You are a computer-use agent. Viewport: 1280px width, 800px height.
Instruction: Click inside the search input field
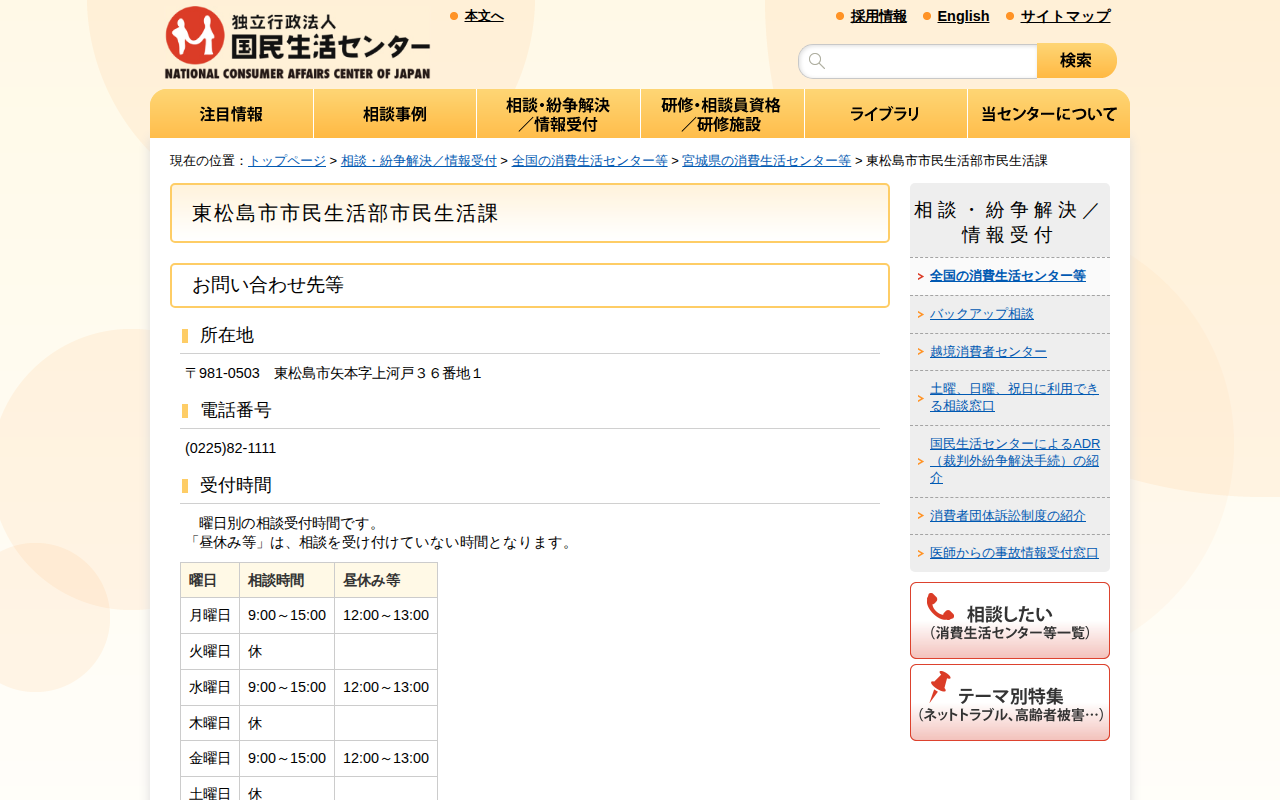coord(920,61)
